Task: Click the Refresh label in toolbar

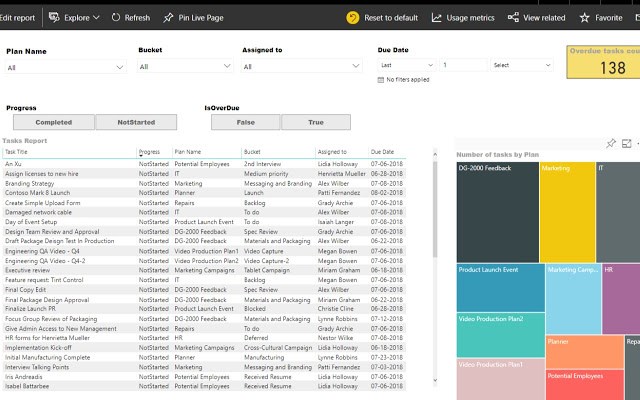Action: coord(137,18)
